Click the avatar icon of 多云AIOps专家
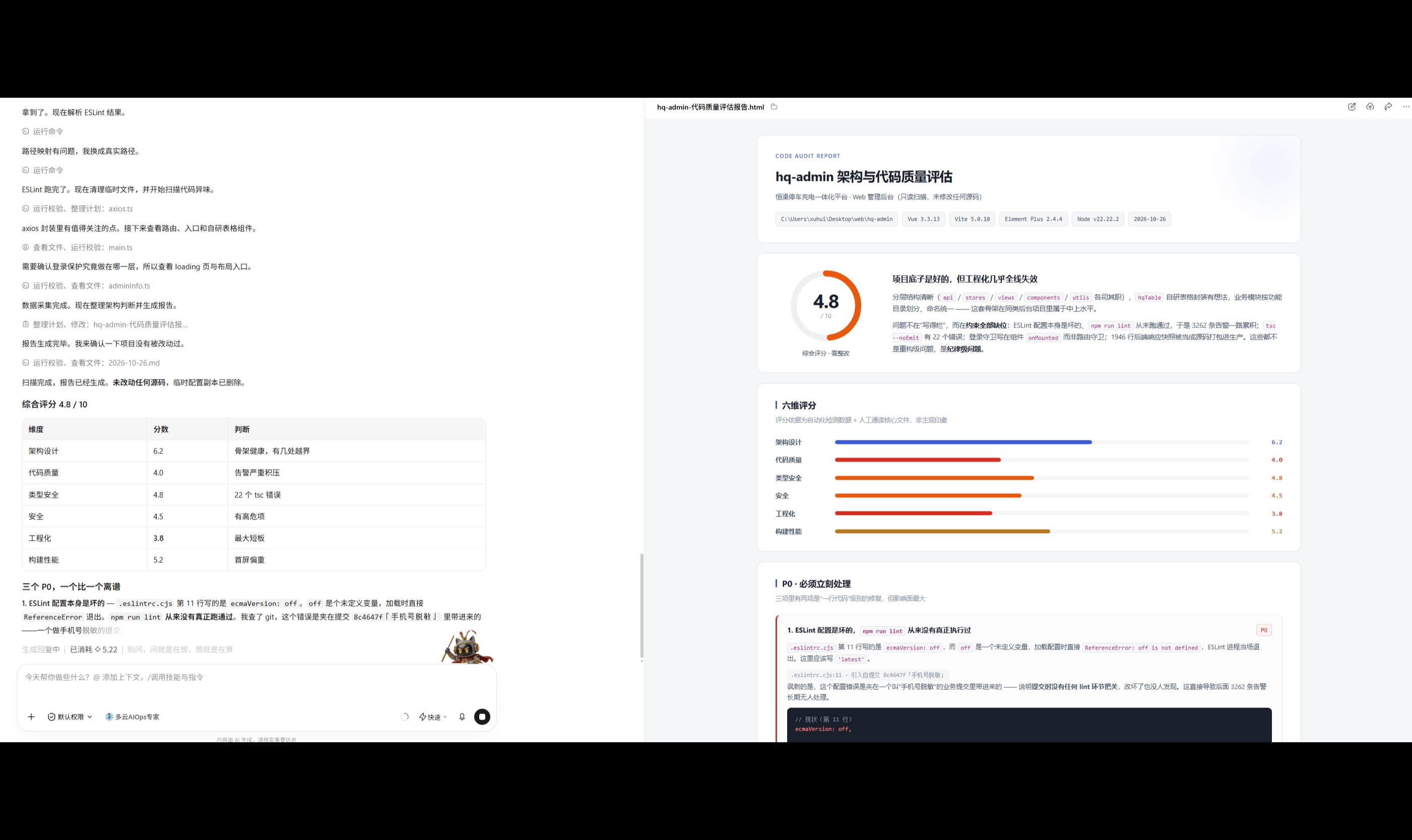This screenshot has width=1412, height=840. (109, 717)
